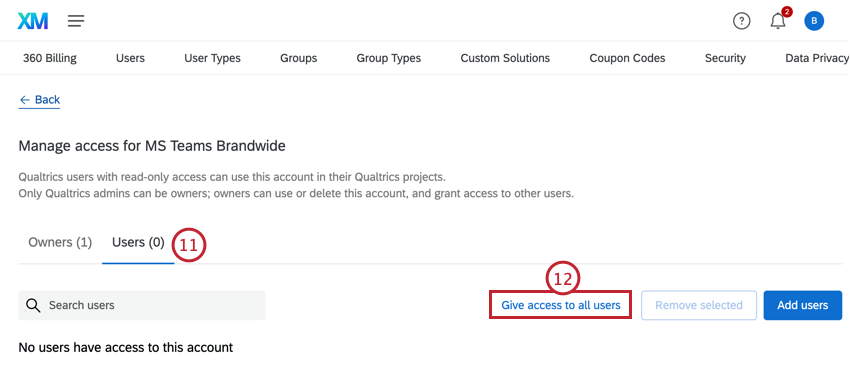Switch to the Owners (1) tab
Image resolution: width=850 pixels, height=375 pixels.
(60, 242)
